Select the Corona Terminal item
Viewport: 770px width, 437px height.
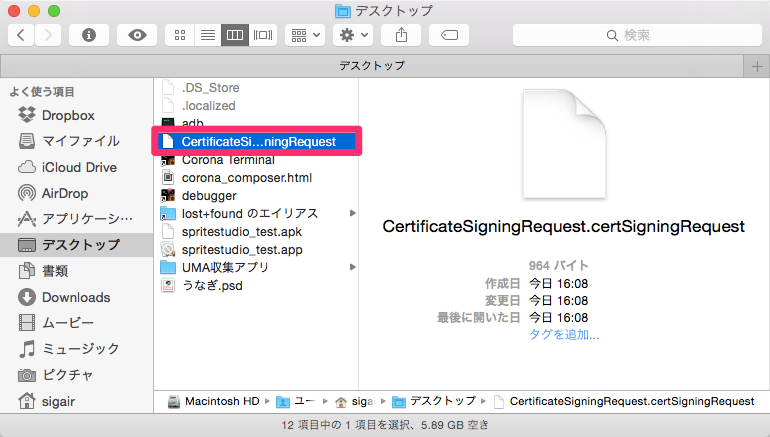point(228,160)
